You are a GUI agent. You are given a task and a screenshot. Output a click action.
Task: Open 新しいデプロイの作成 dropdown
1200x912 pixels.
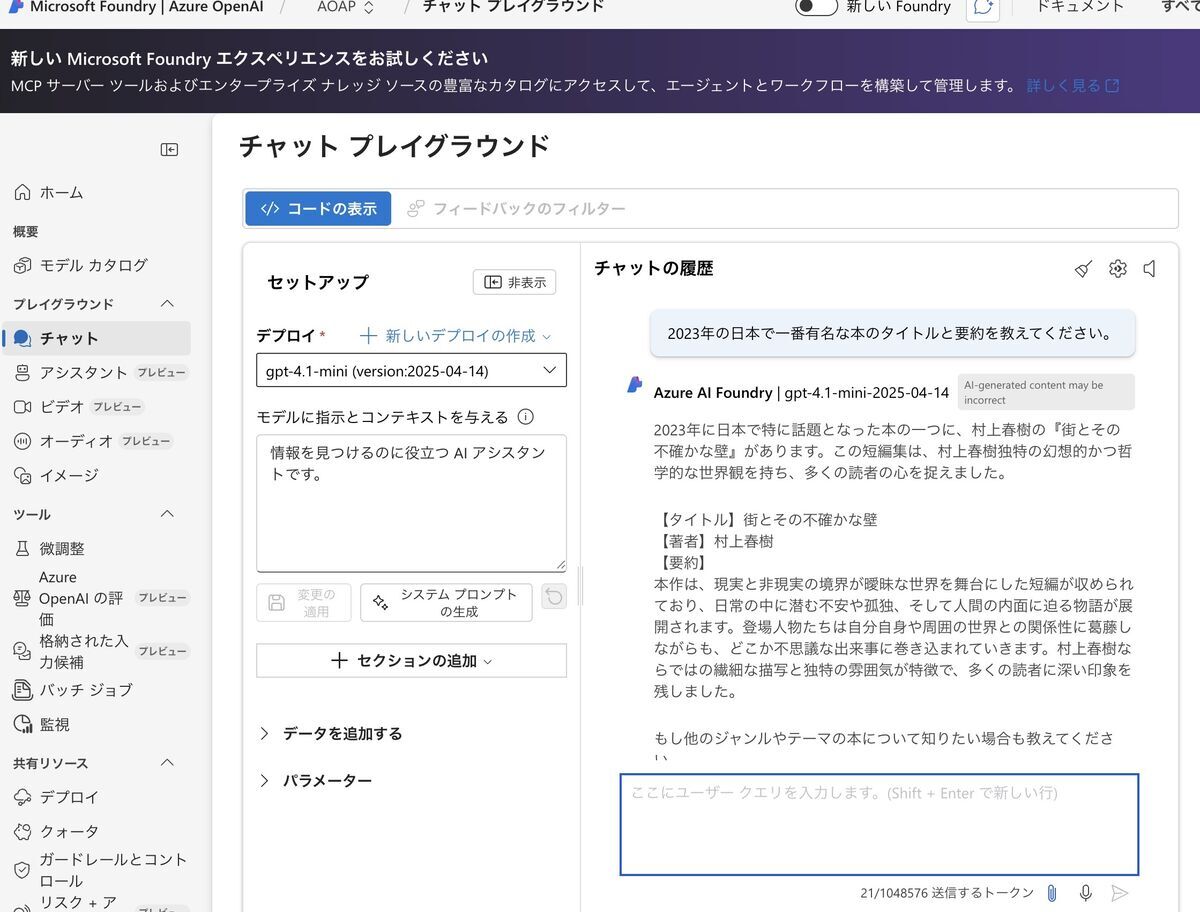[455, 336]
